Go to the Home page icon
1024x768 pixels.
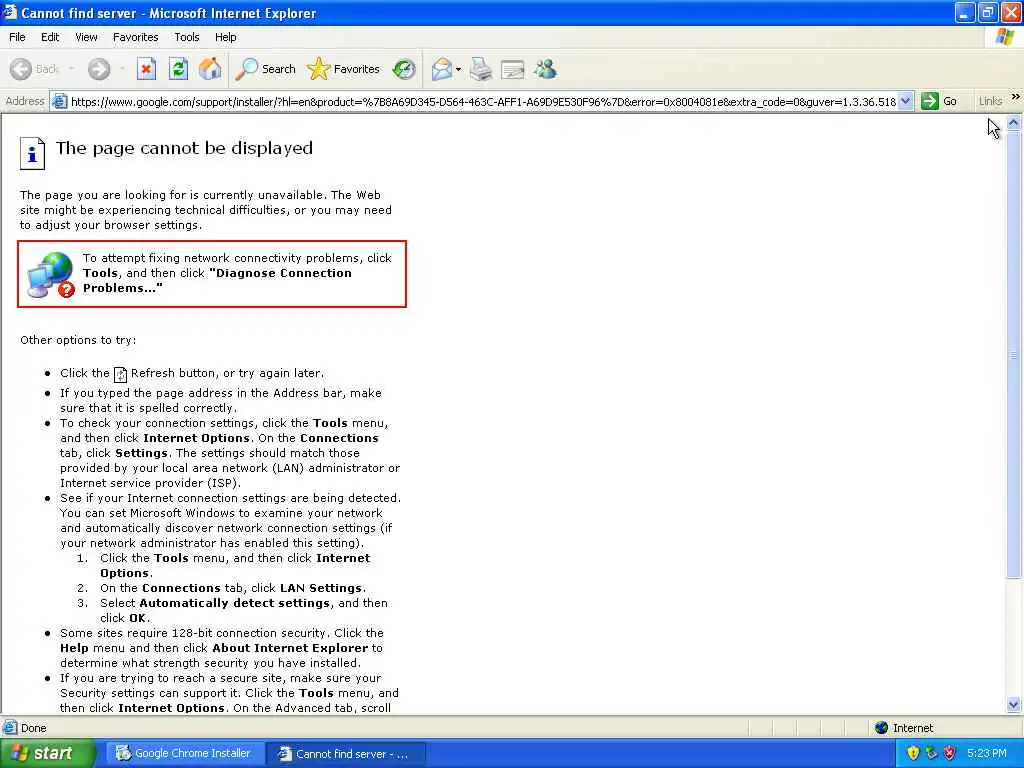[210, 69]
